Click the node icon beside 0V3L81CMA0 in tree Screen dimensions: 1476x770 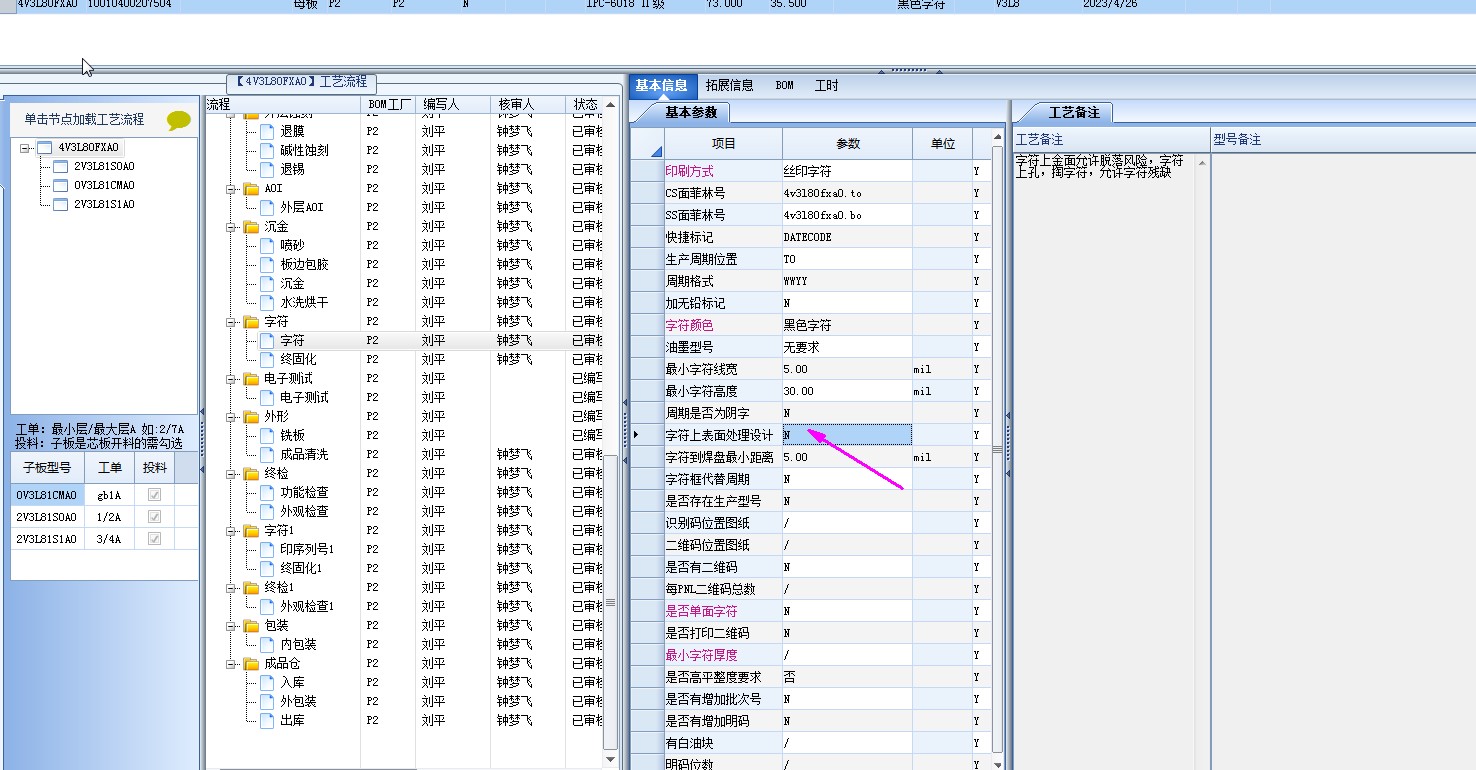(60, 186)
